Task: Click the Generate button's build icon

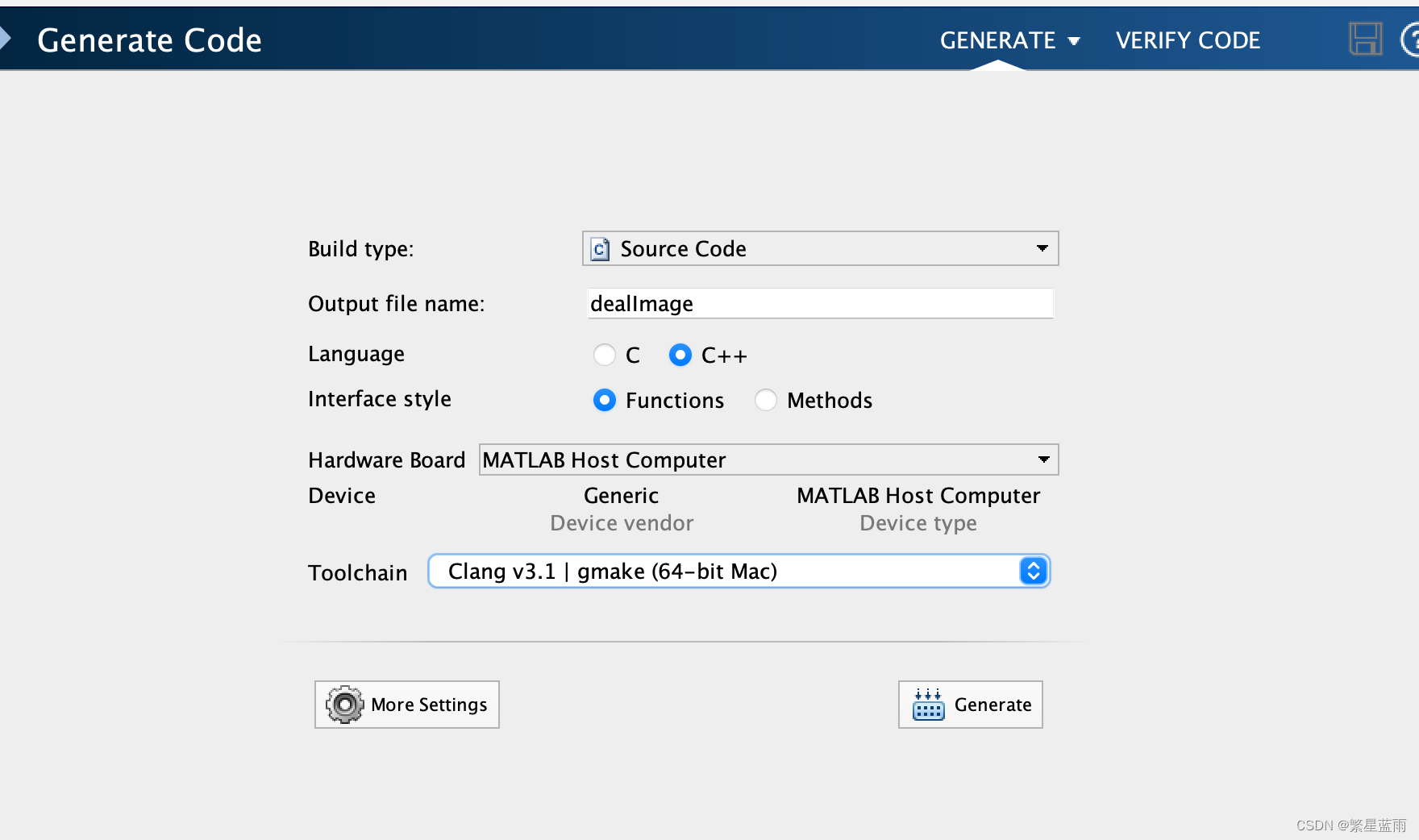Action: pyautogui.click(x=928, y=705)
